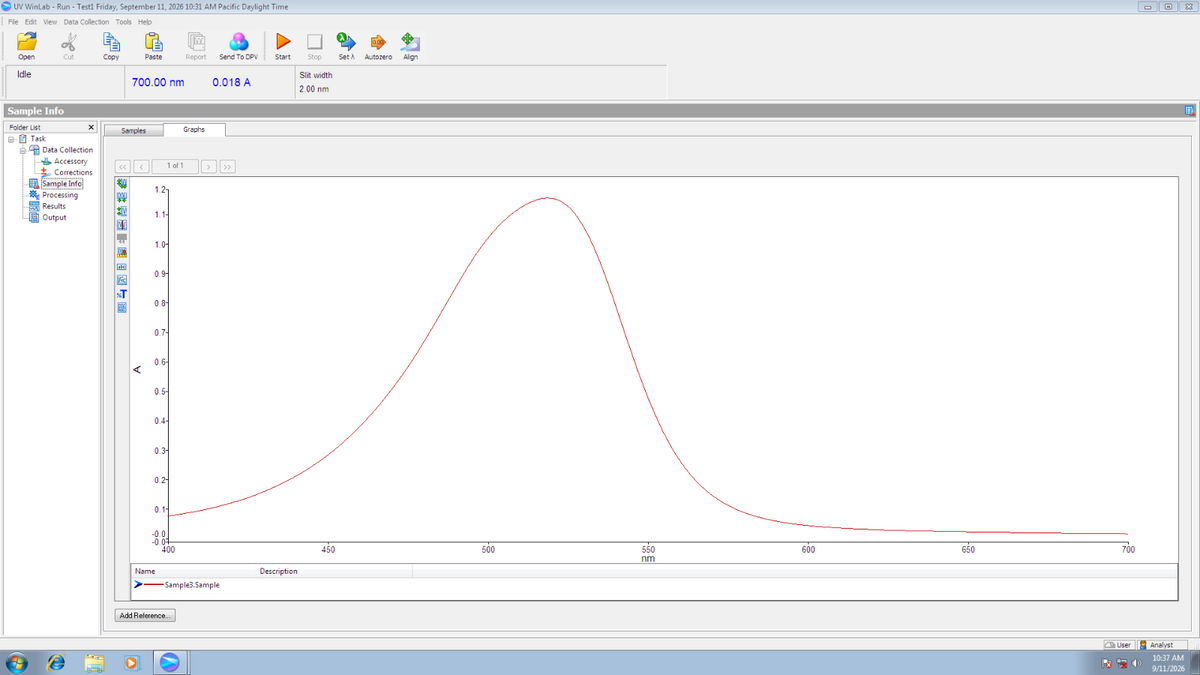The width and height of the screenshot is (1200, 675).
Task: Open the View menu
Action: tap(50, 21)
